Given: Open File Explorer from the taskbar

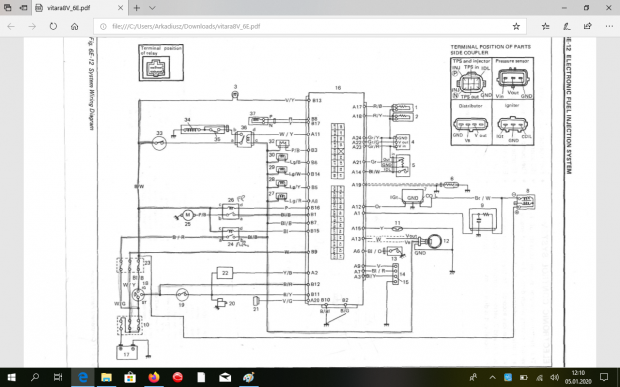Looking at the screenshot, I should click(106, 378).
